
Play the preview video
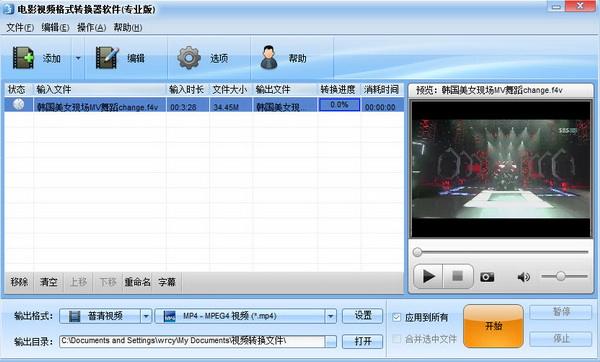point(429,276)
